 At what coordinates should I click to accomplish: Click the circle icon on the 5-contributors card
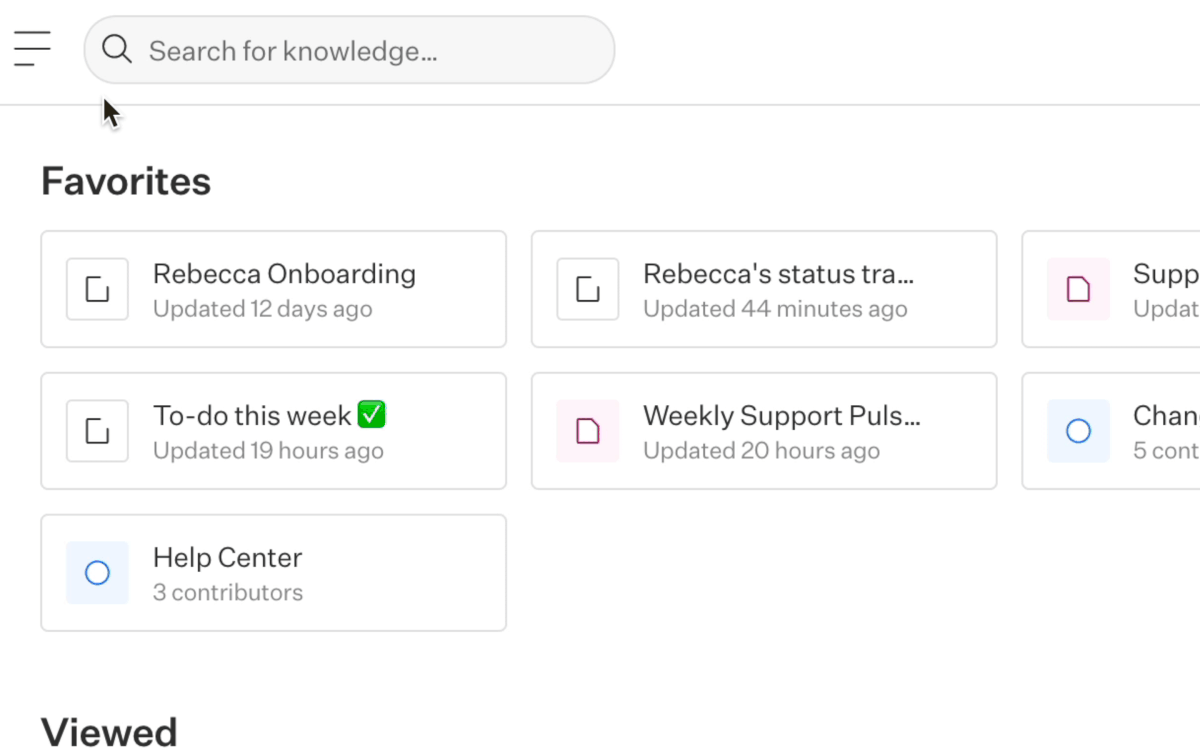coord(1077,431)
